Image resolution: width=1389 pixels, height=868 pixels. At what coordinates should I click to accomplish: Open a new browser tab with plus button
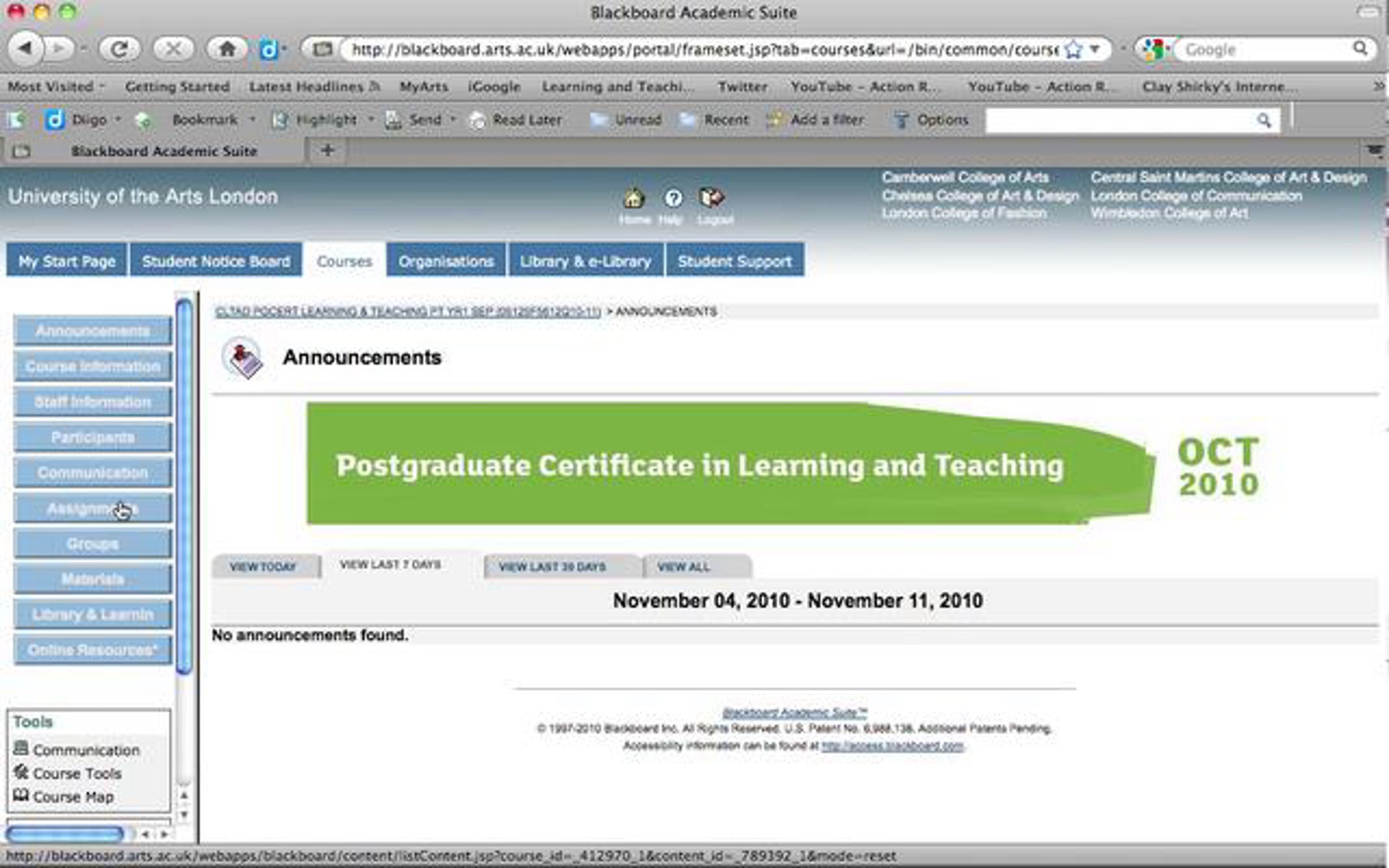328,150
